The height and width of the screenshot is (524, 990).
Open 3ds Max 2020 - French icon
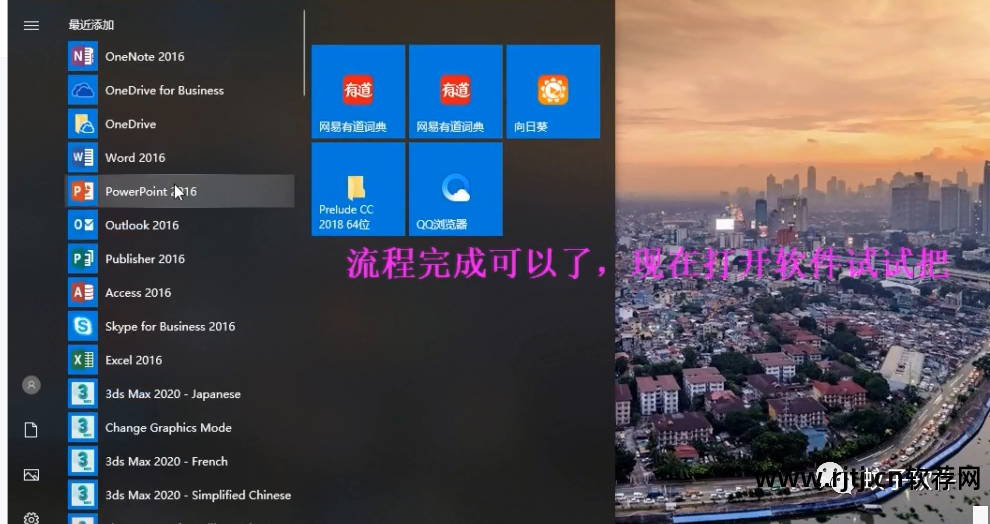point(83,461)
